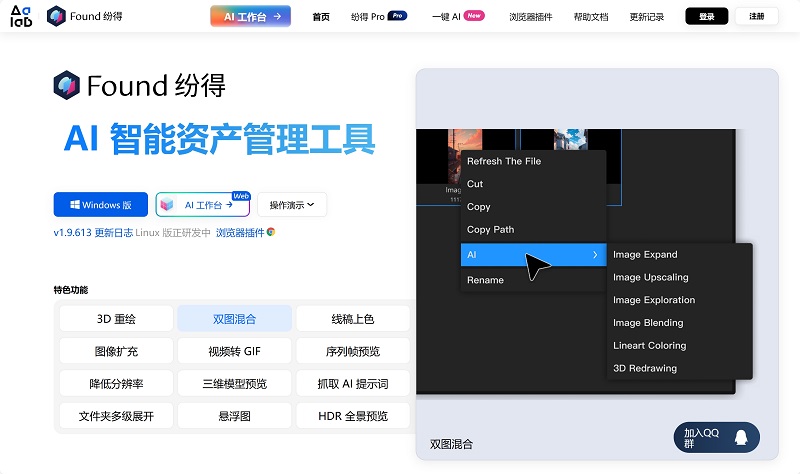Click the blue sky image thumbnail in demo
Viewport: 800px width, 474px height.
(x=570, y=140)
